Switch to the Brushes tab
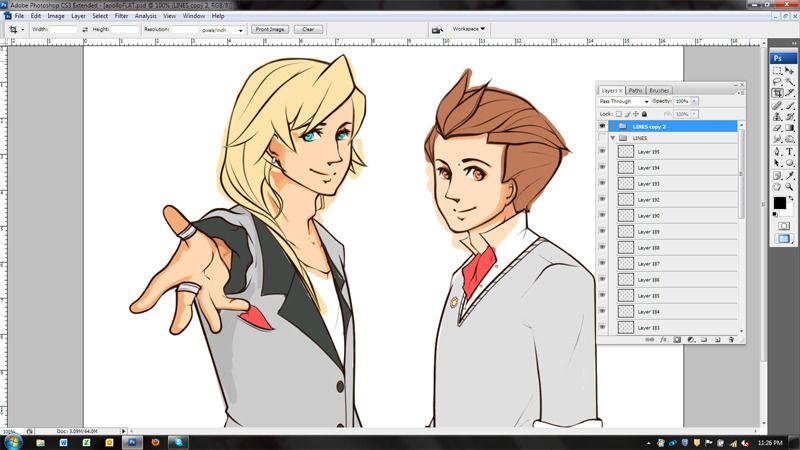 tap(659, 90)
